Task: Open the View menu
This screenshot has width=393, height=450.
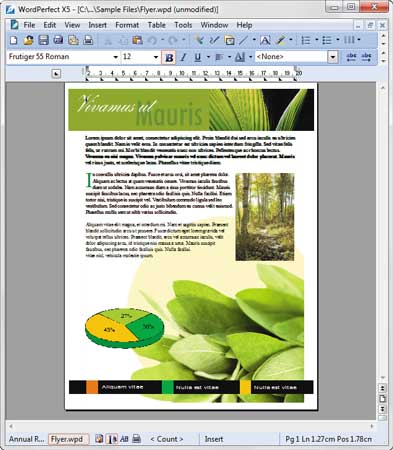Action: (x=72, y=25)
